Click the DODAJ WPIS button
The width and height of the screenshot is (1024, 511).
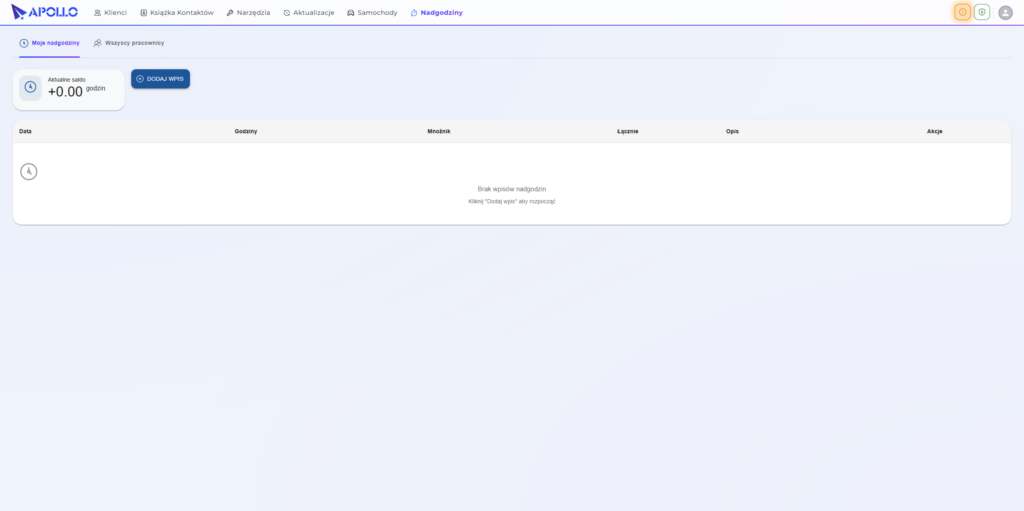pyautogui.click(x=161, y=79)
